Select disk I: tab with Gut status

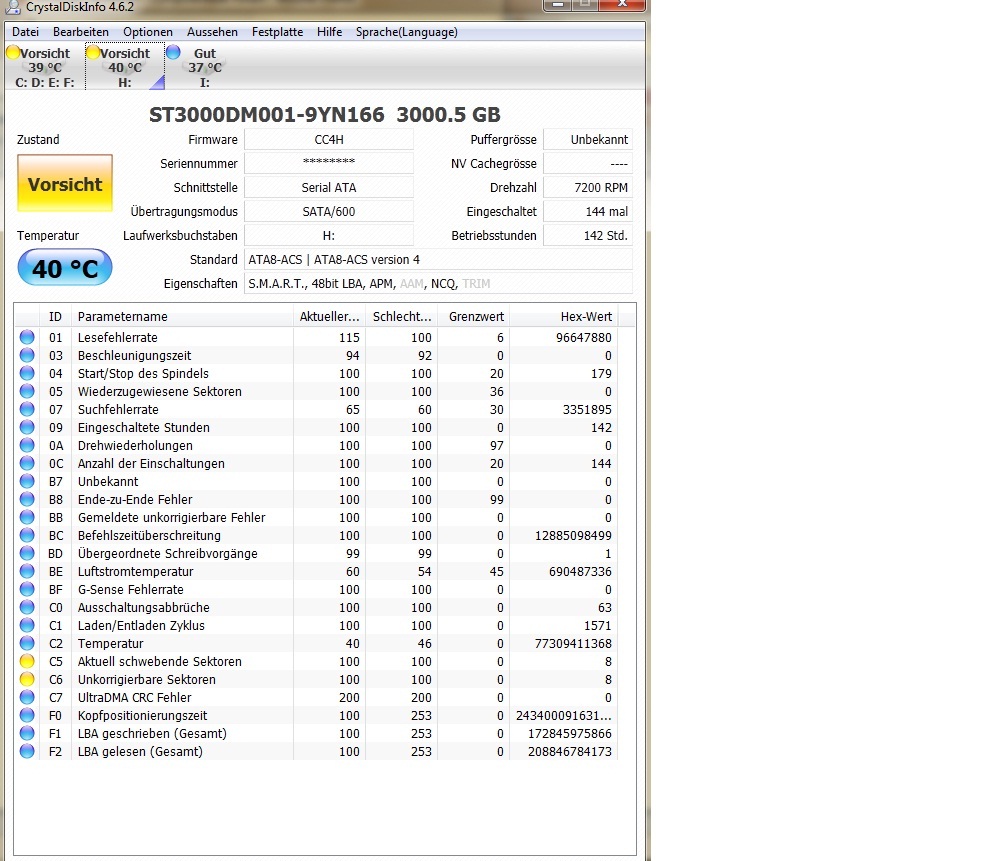tap(204, 67)
